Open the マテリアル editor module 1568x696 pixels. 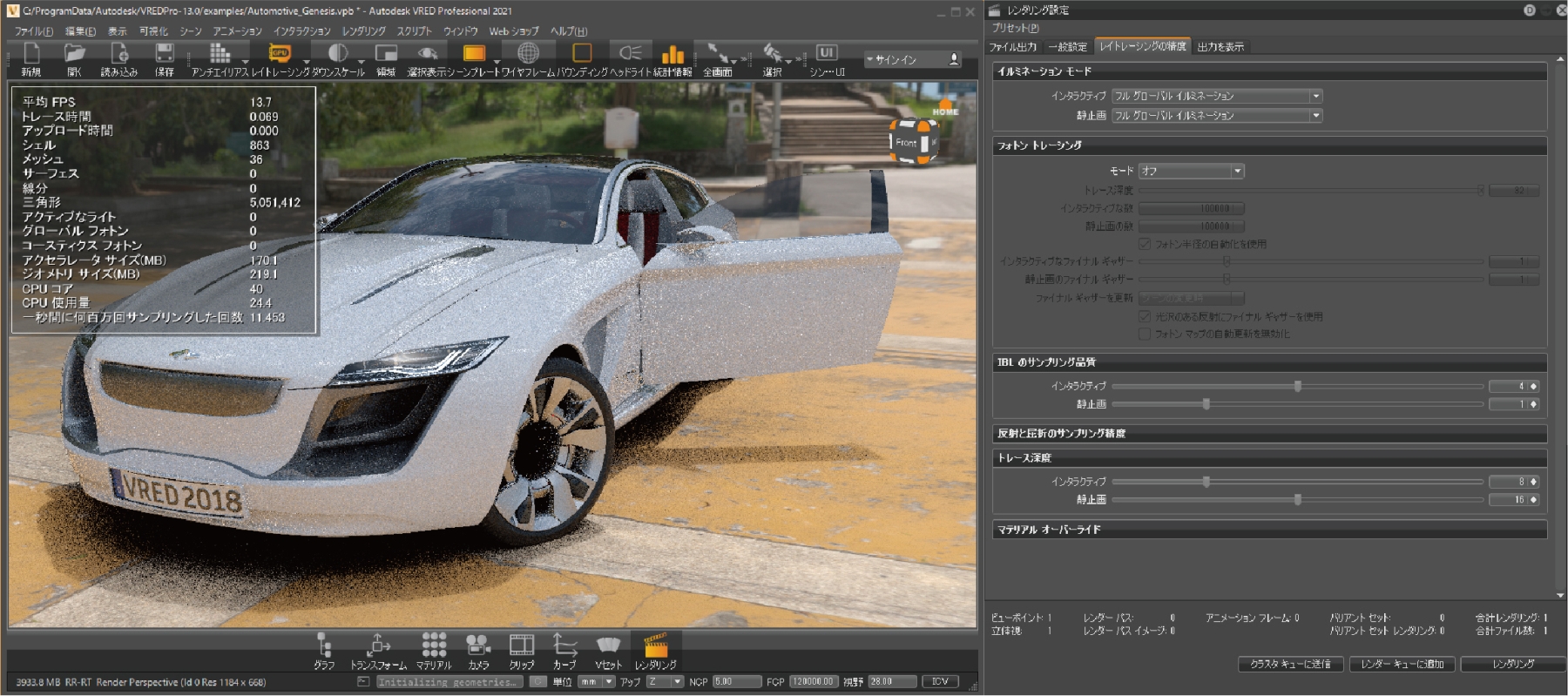tap(434, 645)
